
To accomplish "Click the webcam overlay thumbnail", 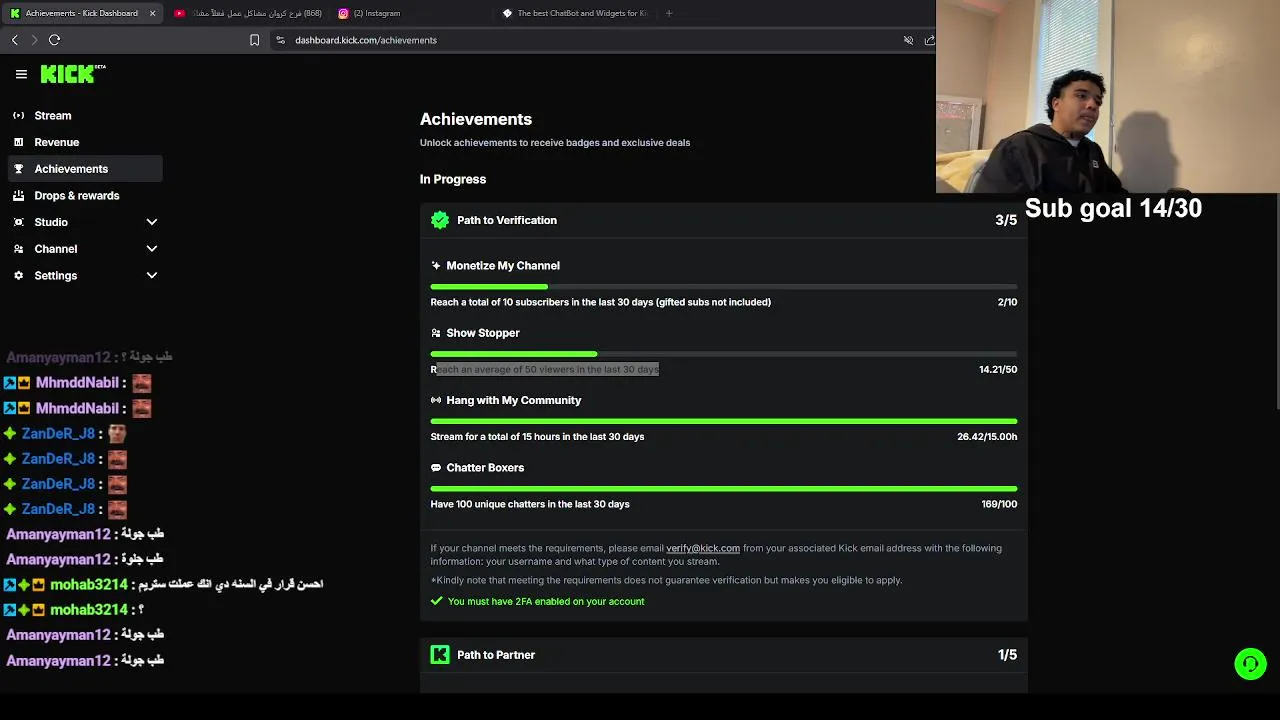I will point(1107,96).
